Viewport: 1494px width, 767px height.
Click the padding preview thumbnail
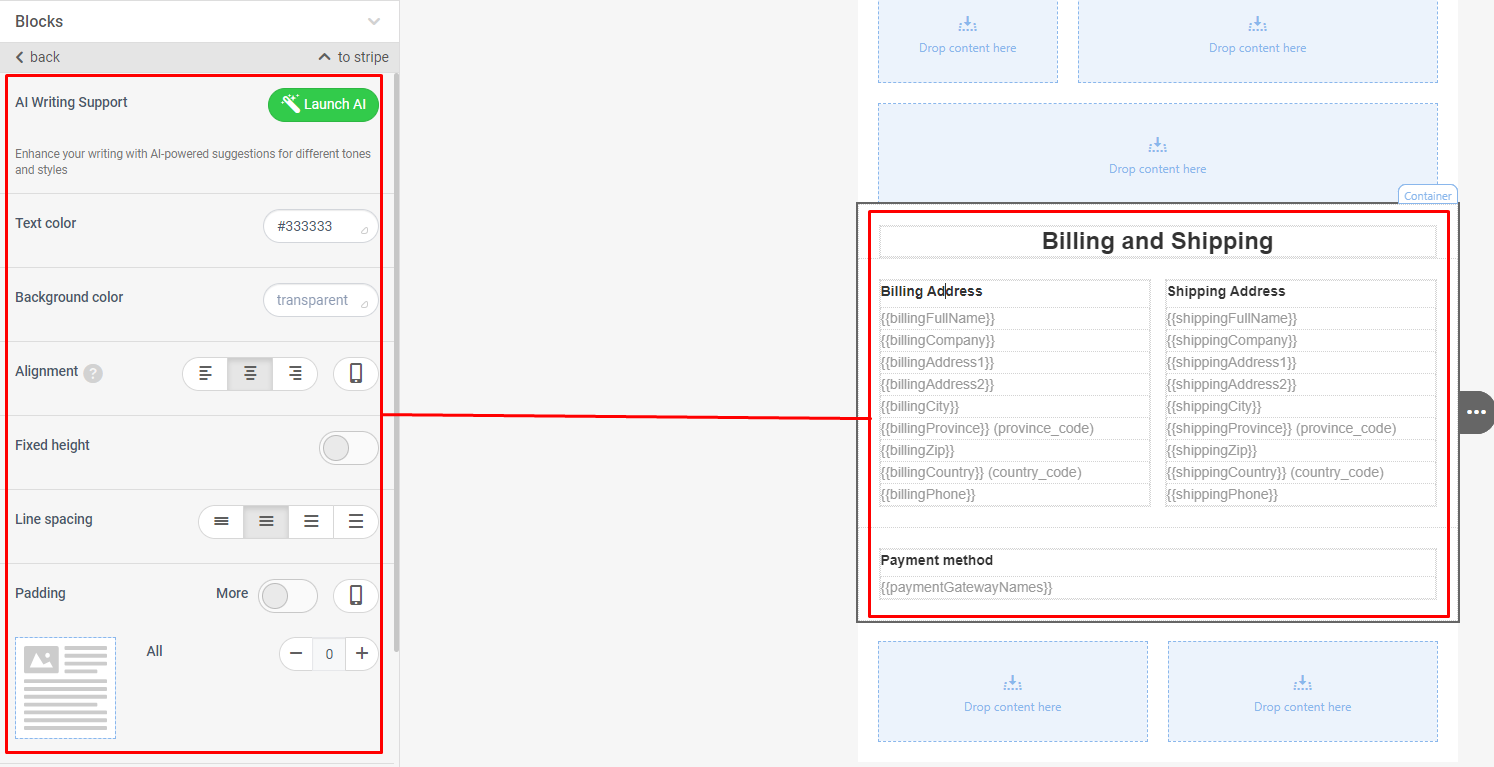click(x=65, y=688)
